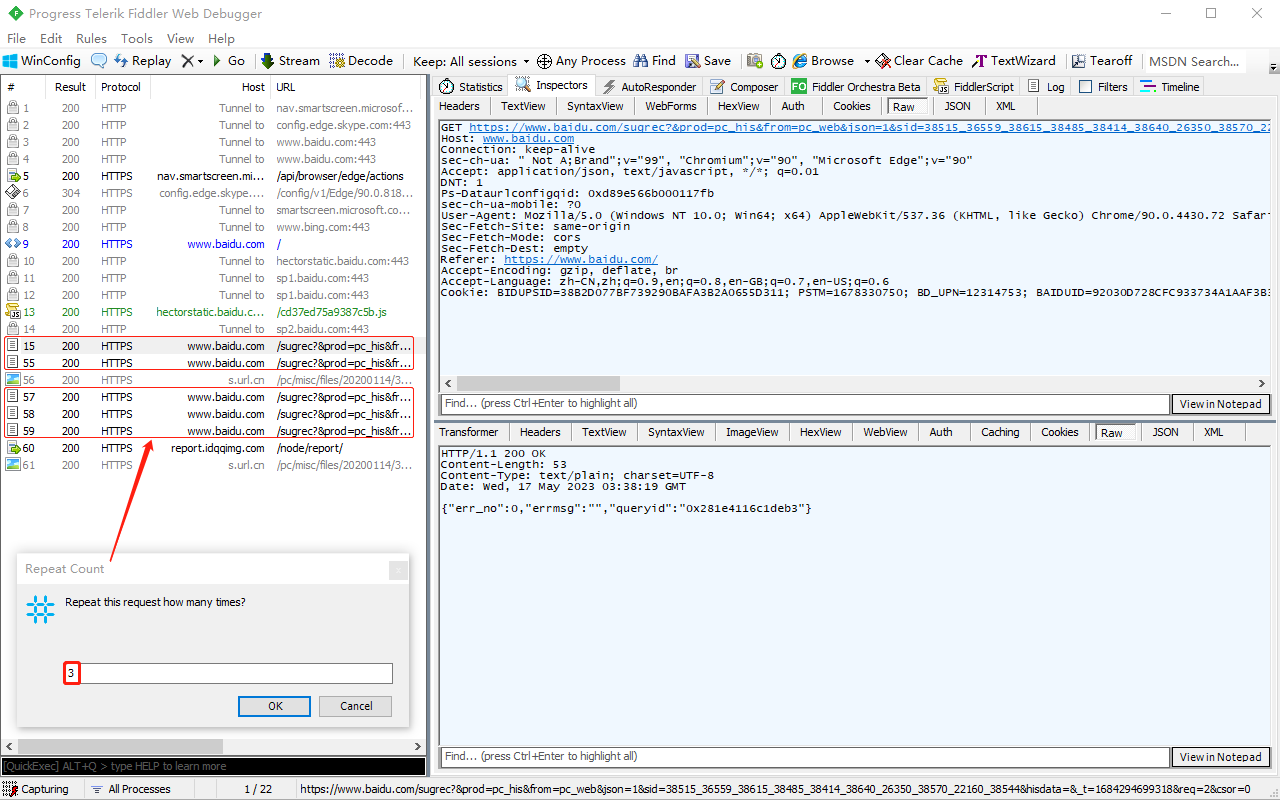Open the Log tab
The width and height of the screenshot is (1280, 800).
coord(1046,87)
